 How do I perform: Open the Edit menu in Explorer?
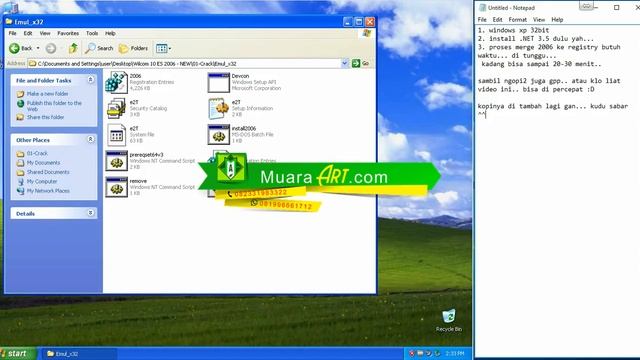(x=28, y=33)
